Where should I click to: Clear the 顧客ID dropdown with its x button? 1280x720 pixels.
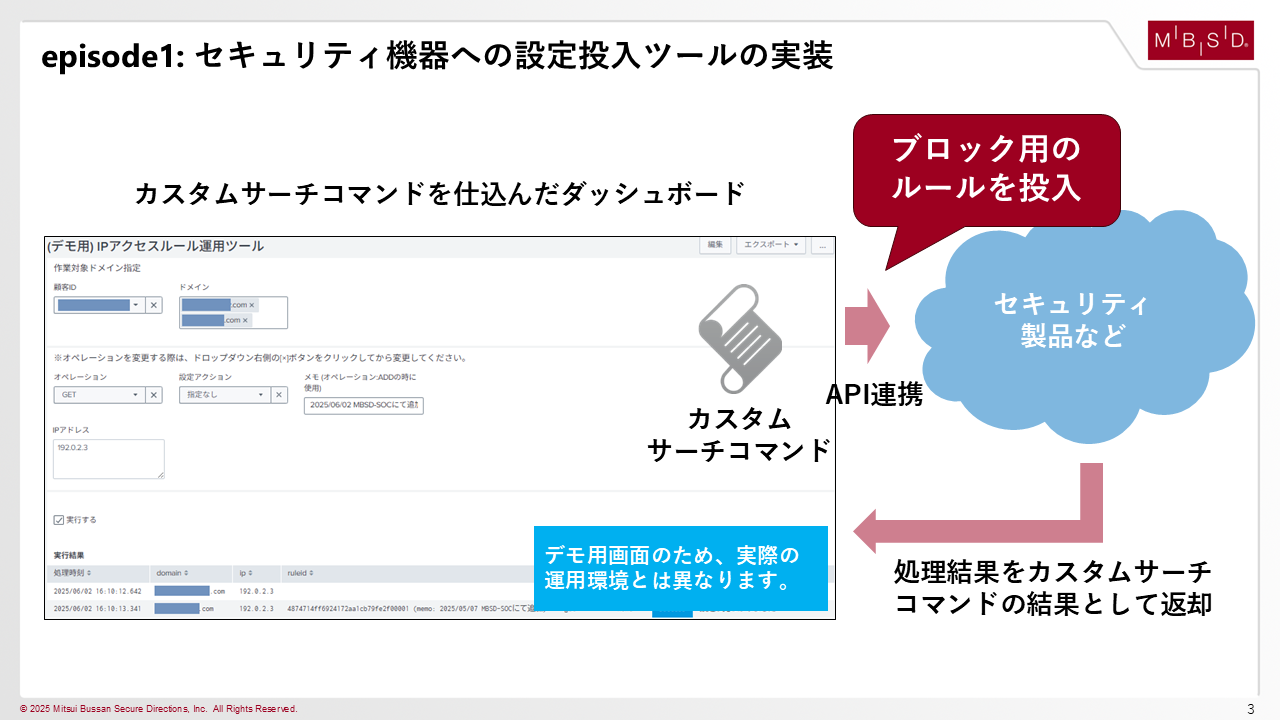click(154, 305)
